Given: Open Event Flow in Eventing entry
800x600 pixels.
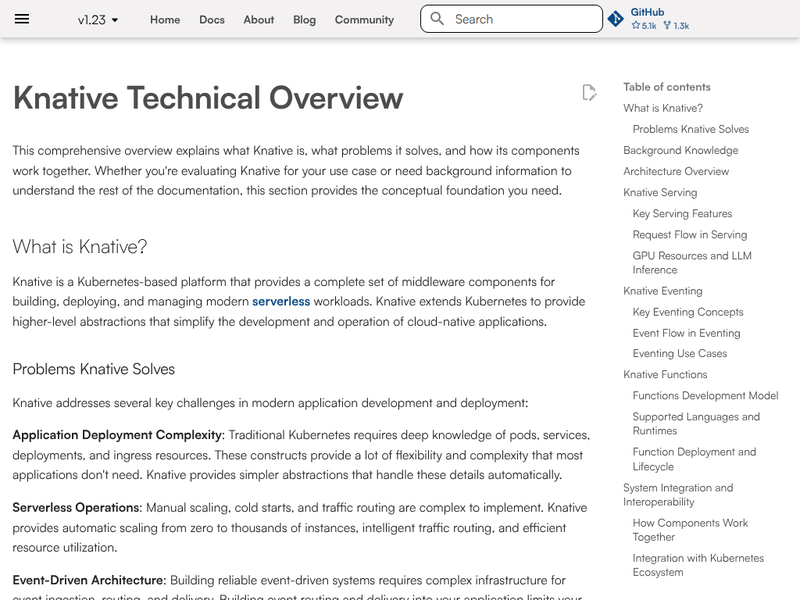Looking at the screenshot, I should 686,333.
